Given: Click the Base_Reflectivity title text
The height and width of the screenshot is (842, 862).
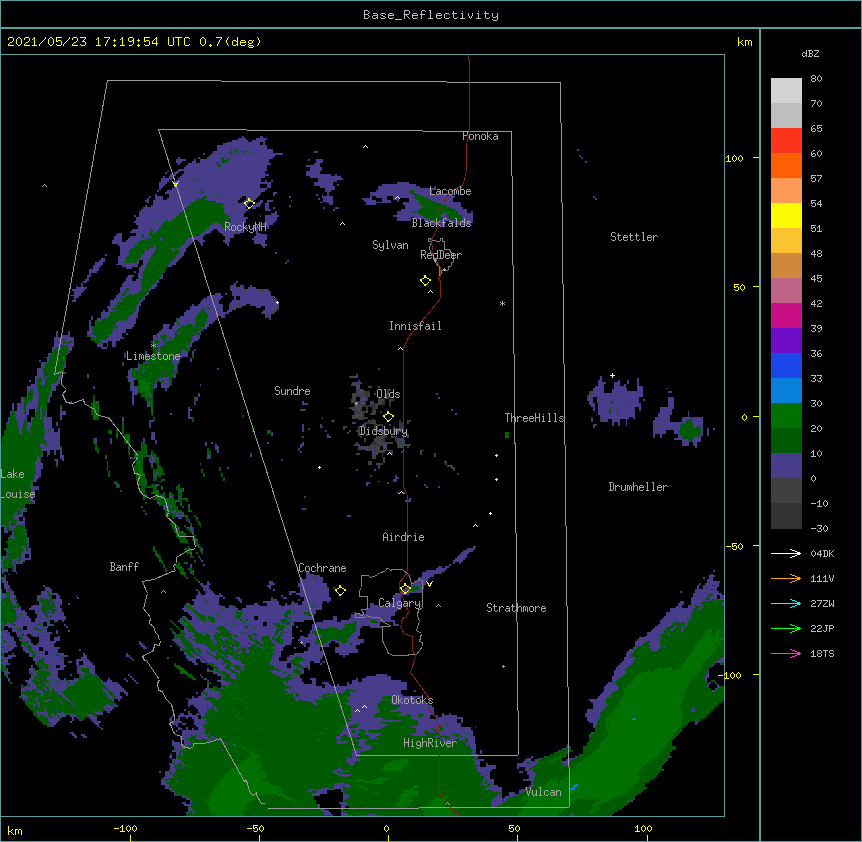Looking at the screenshot, I should (x=430, y=15).
